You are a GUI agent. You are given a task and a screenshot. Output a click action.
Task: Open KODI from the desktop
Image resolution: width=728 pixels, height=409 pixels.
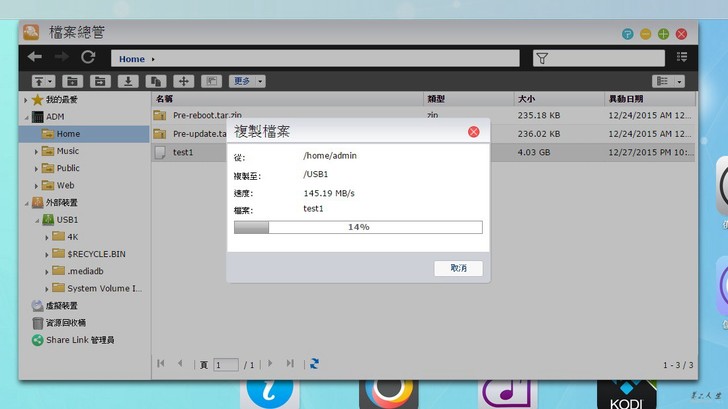coord(626,395)
